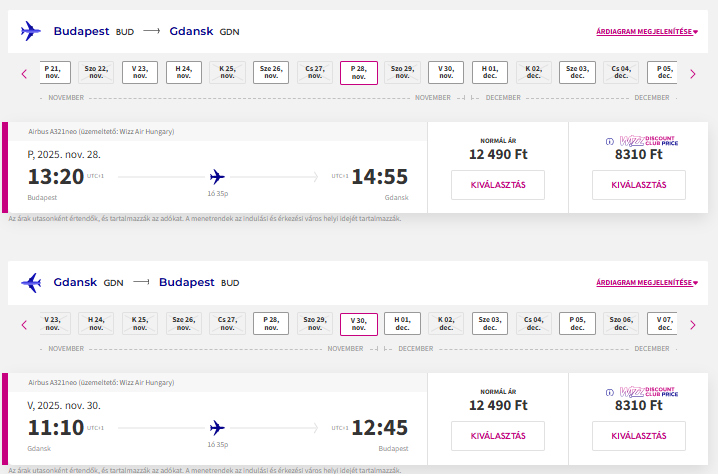Choose outbound Discount Club 8310 Ft Kiválasztás
Viewport: 718px width, 474px height.
[x=639, y=185]
